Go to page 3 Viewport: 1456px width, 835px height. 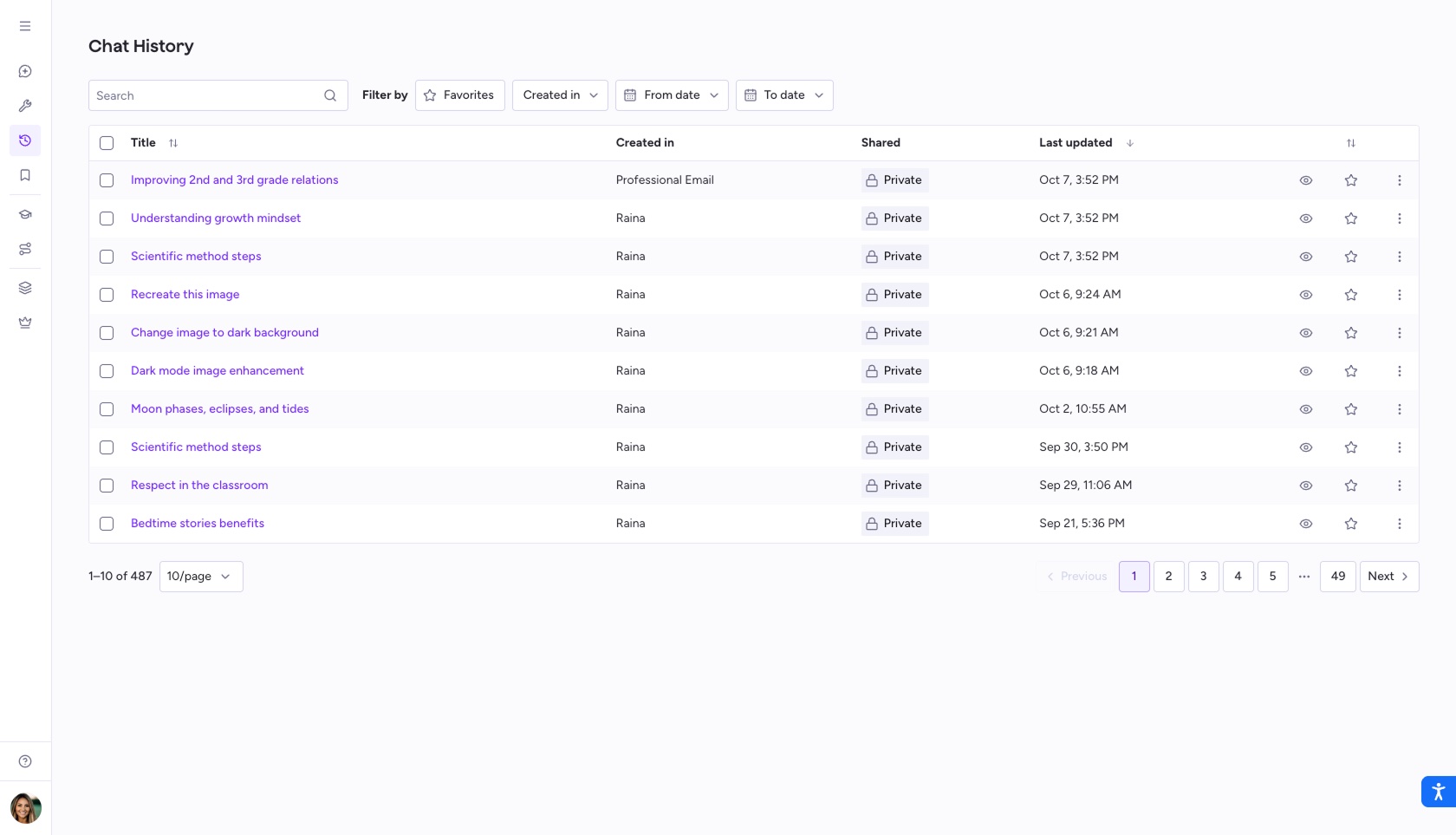[x=1203, y=577]
